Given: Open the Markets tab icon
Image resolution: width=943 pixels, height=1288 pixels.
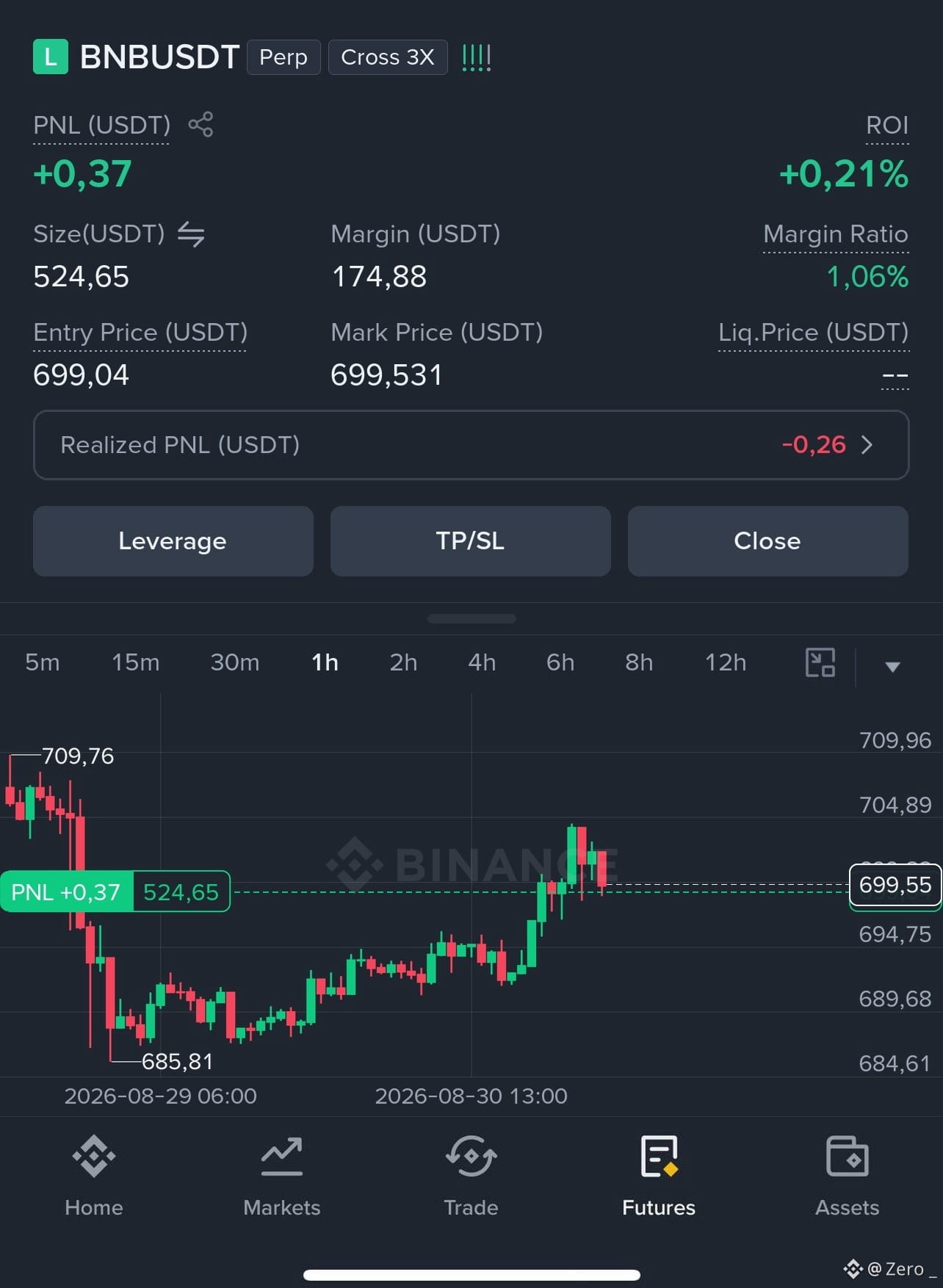Looking at the screenshot, I should tap(282, 1157).
